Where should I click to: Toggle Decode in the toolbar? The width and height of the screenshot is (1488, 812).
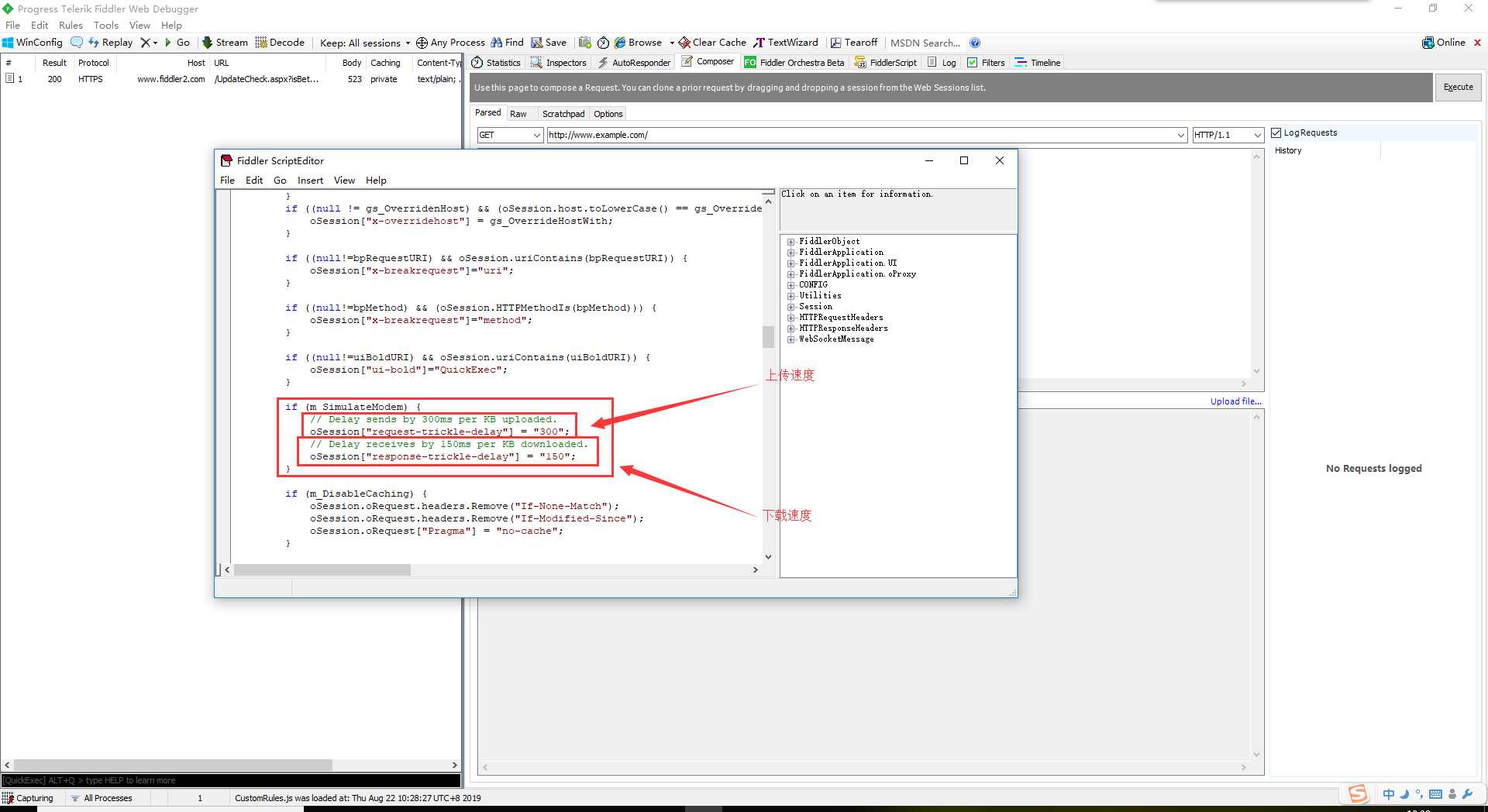click(x=280, y=43)
